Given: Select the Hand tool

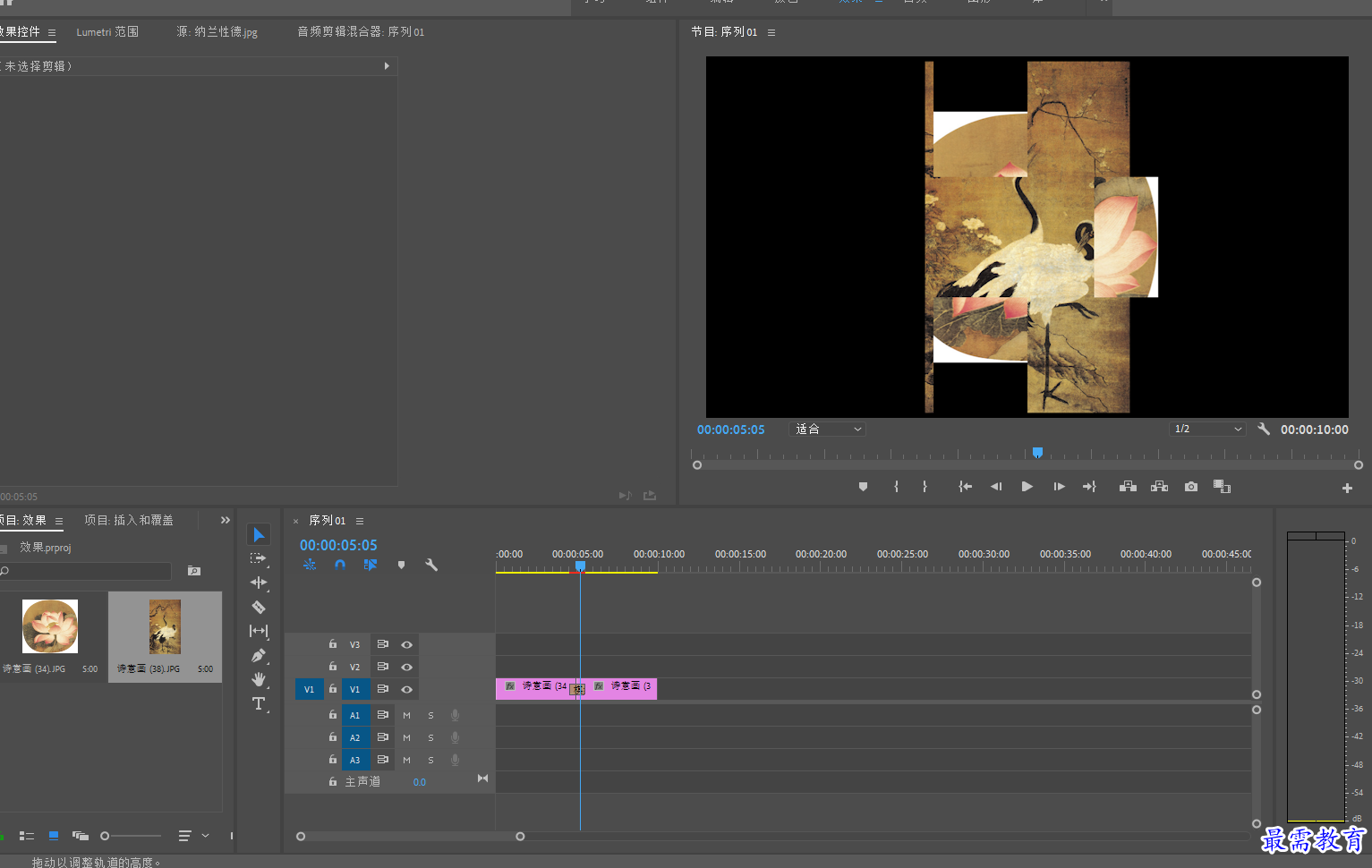Looking at the screenshot, I should click(259, 679).
